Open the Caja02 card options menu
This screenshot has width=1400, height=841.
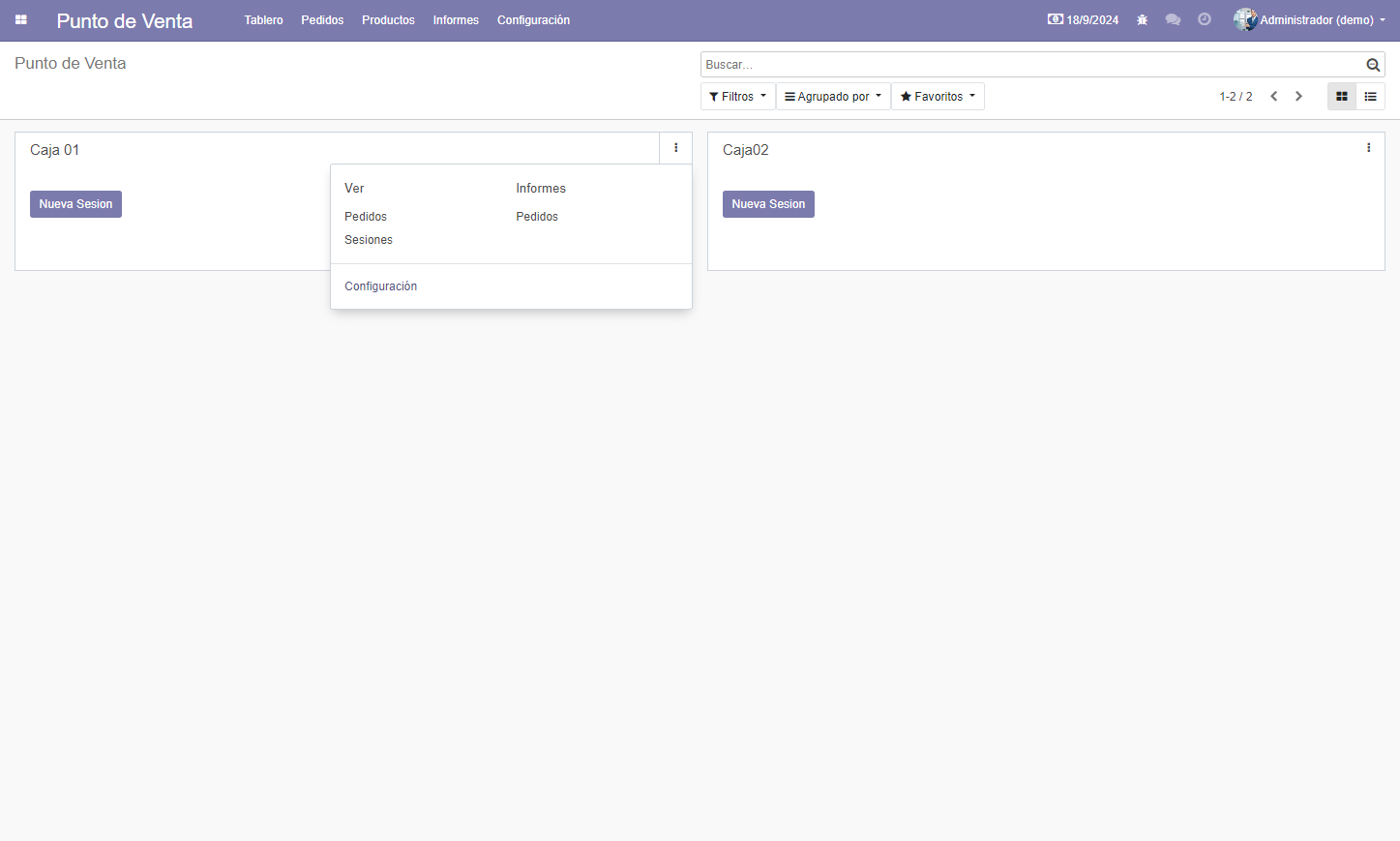(1368, 148)
